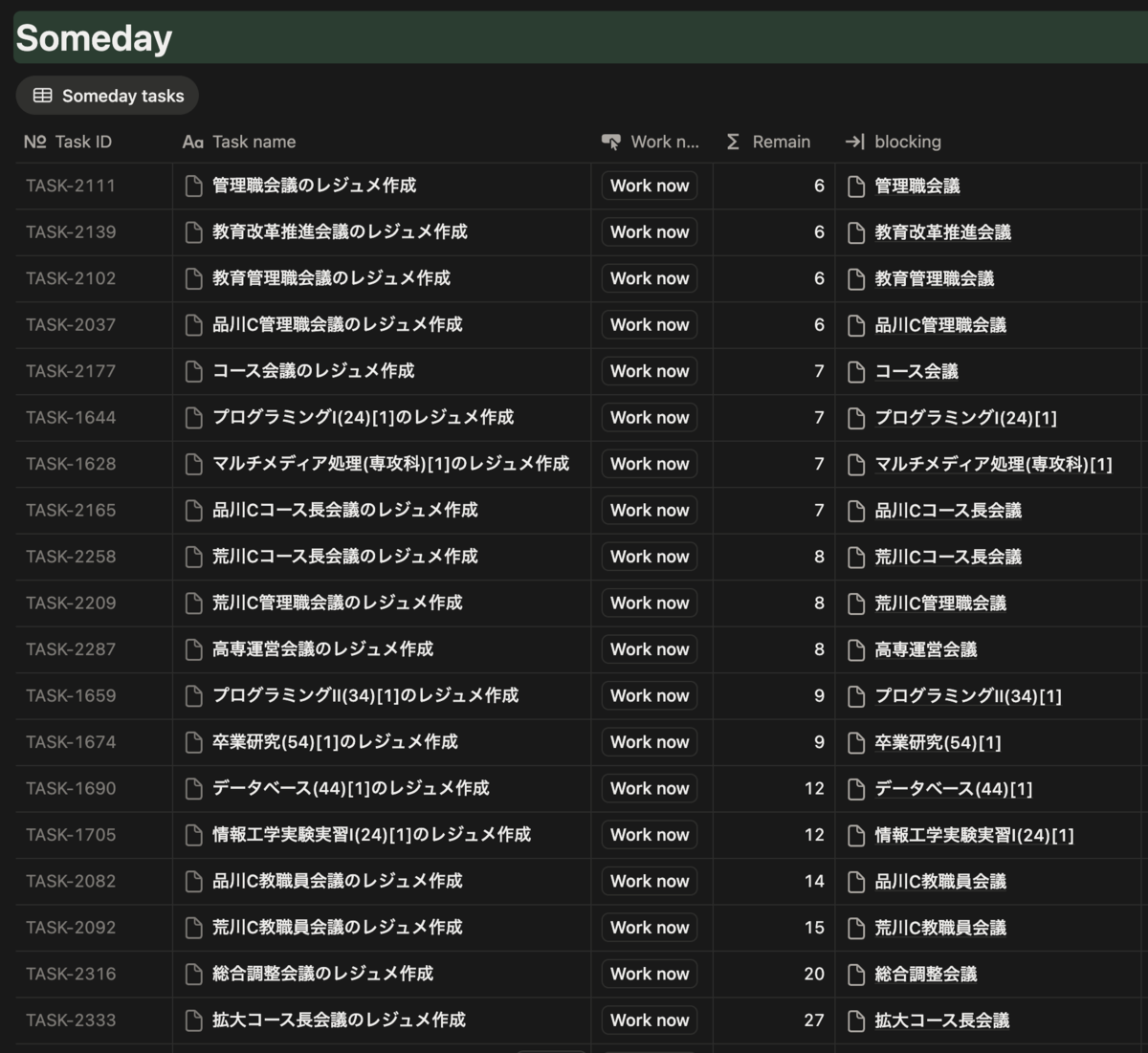Viewport: 1148px width, 1053px height.
Task: Open task プログラミングII(34)[1]のレジュメ作成
Action: pyautogui.click(x=365, y=696)
